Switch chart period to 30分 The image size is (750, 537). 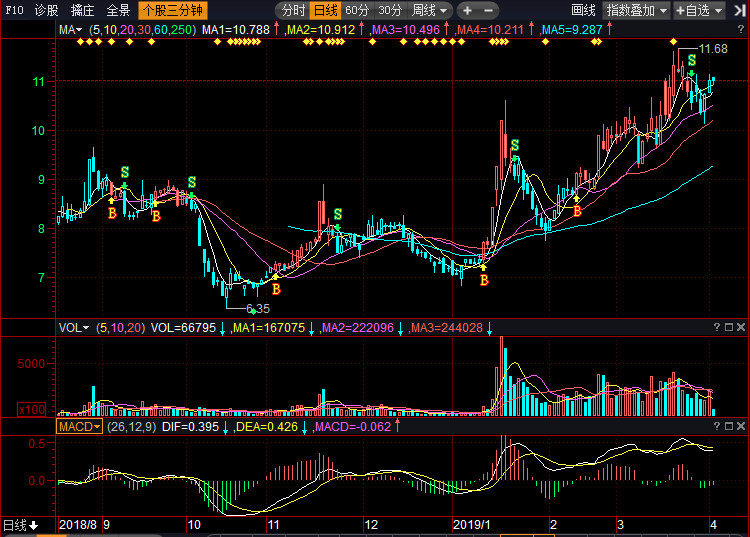coord(389,10)
